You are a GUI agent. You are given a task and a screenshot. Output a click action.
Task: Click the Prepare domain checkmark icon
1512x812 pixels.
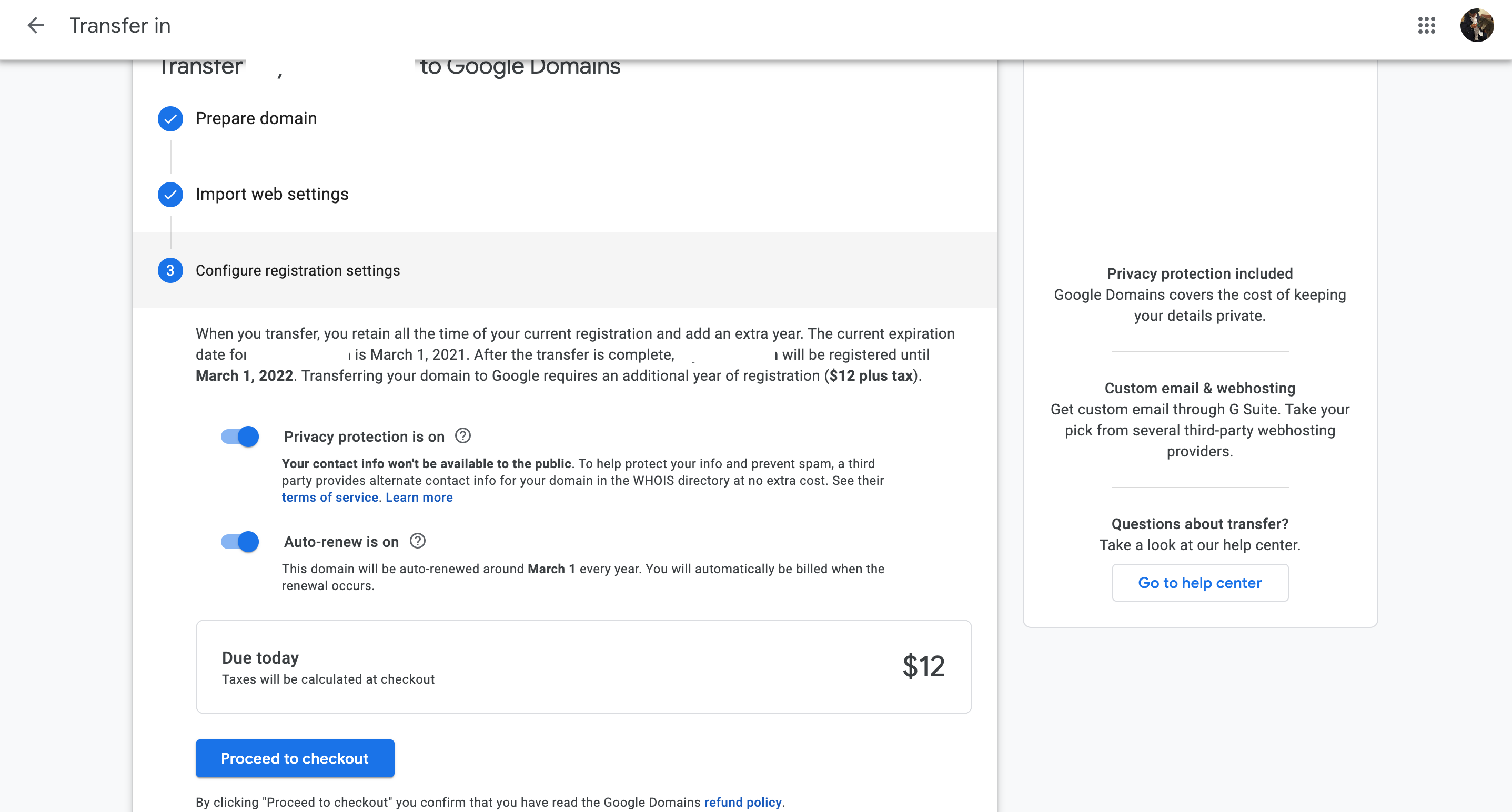click(x=170, y=118)
